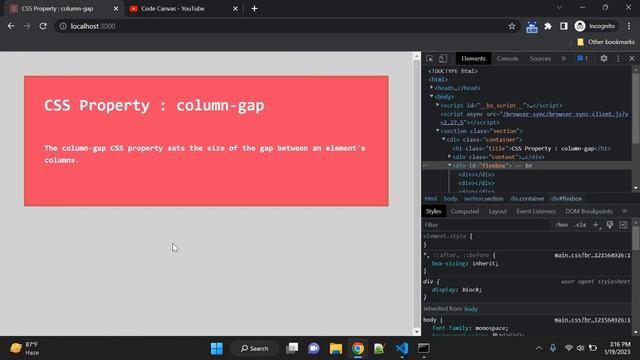Toggle the :hov element state panel

click(562, 225)
